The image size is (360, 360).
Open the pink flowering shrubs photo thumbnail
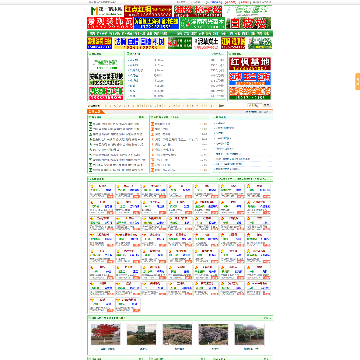click(x=177, y=334)
